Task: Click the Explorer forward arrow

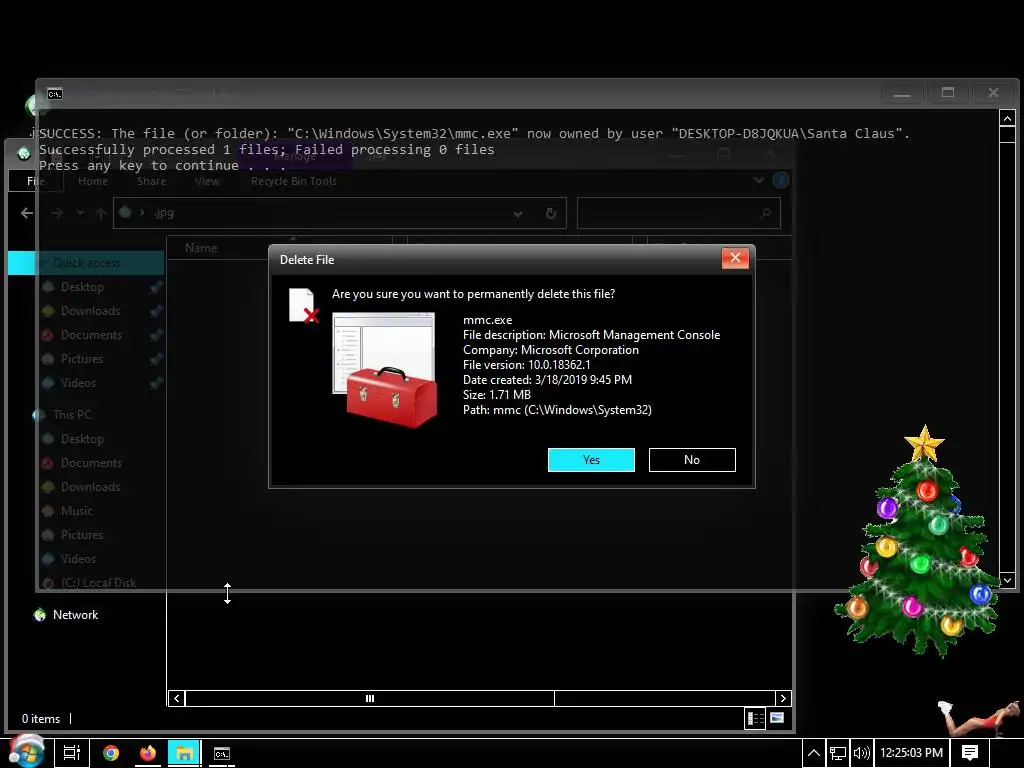Action: [57, 213]
